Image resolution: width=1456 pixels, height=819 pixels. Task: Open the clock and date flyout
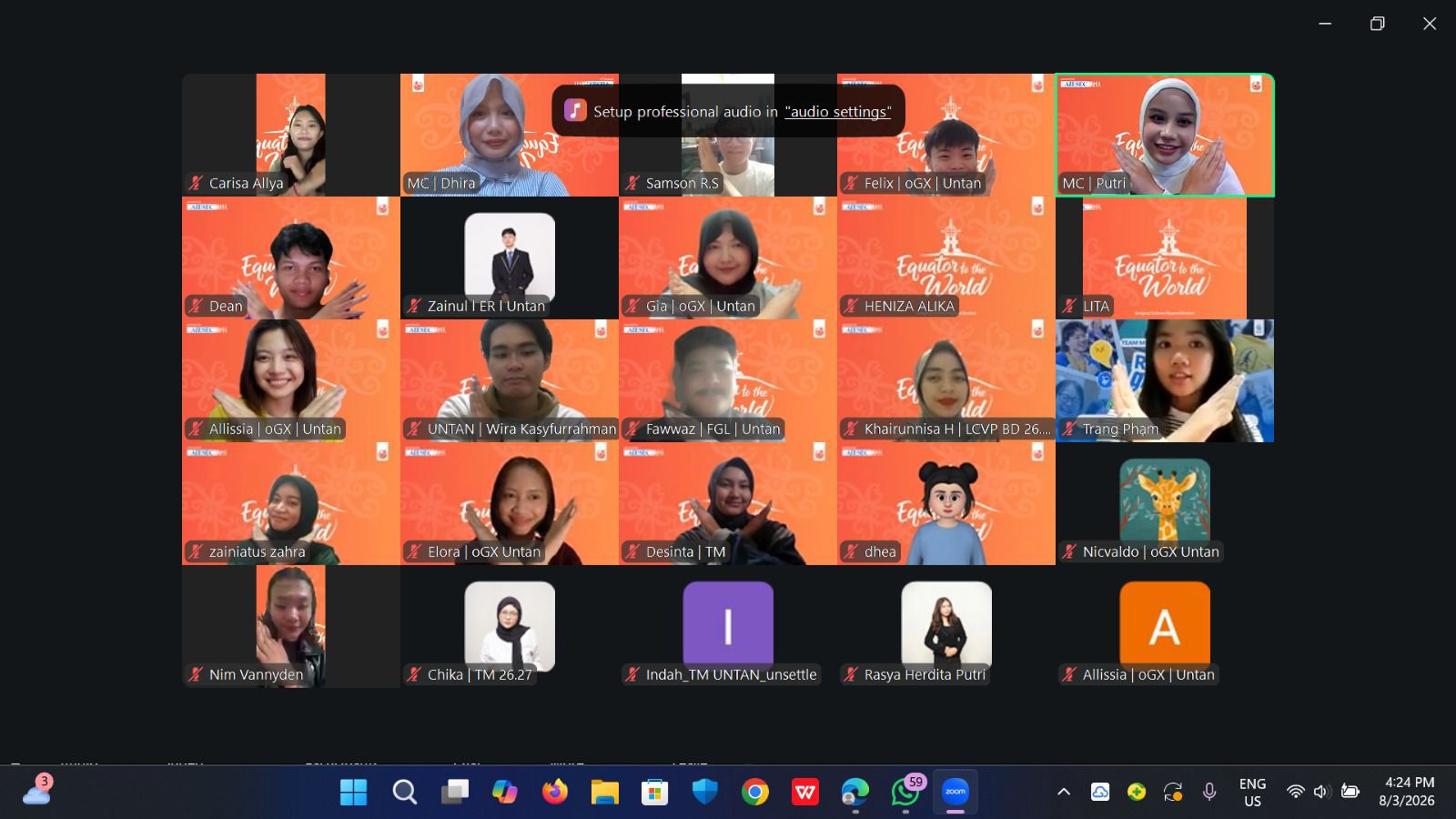click(1409, 792)
